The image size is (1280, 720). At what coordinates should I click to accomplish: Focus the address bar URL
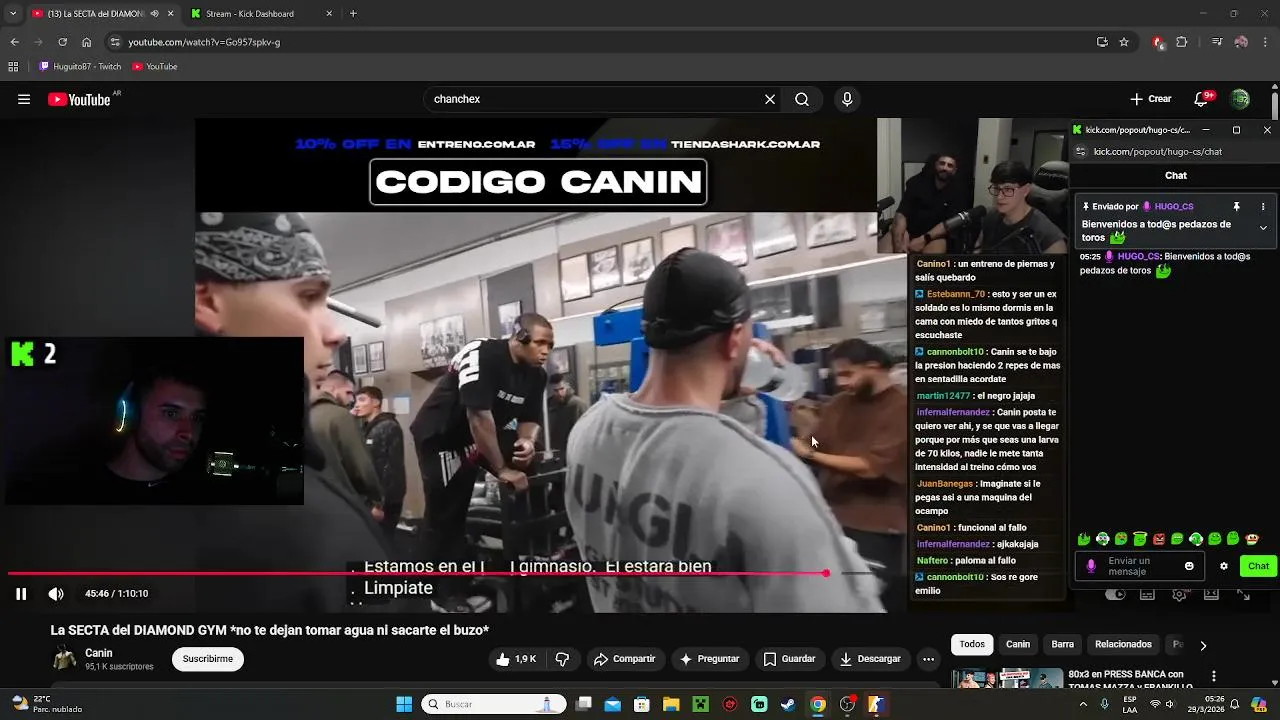204,42
